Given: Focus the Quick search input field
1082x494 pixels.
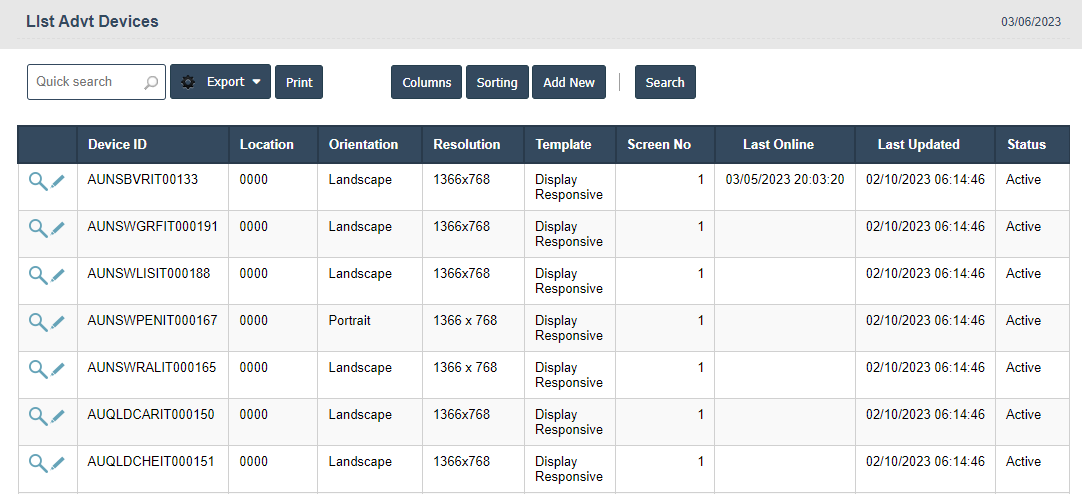Looking at the screenshot, I should 84,82.
